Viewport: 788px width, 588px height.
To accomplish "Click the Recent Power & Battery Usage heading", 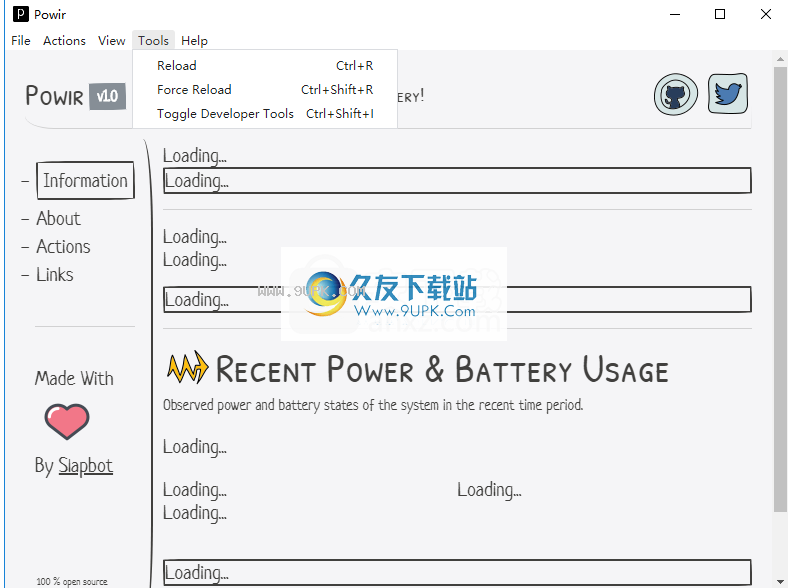I will [442, 369].
